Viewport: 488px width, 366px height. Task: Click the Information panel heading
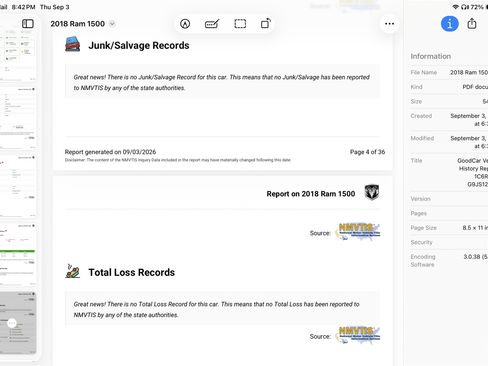coord(431,56)
